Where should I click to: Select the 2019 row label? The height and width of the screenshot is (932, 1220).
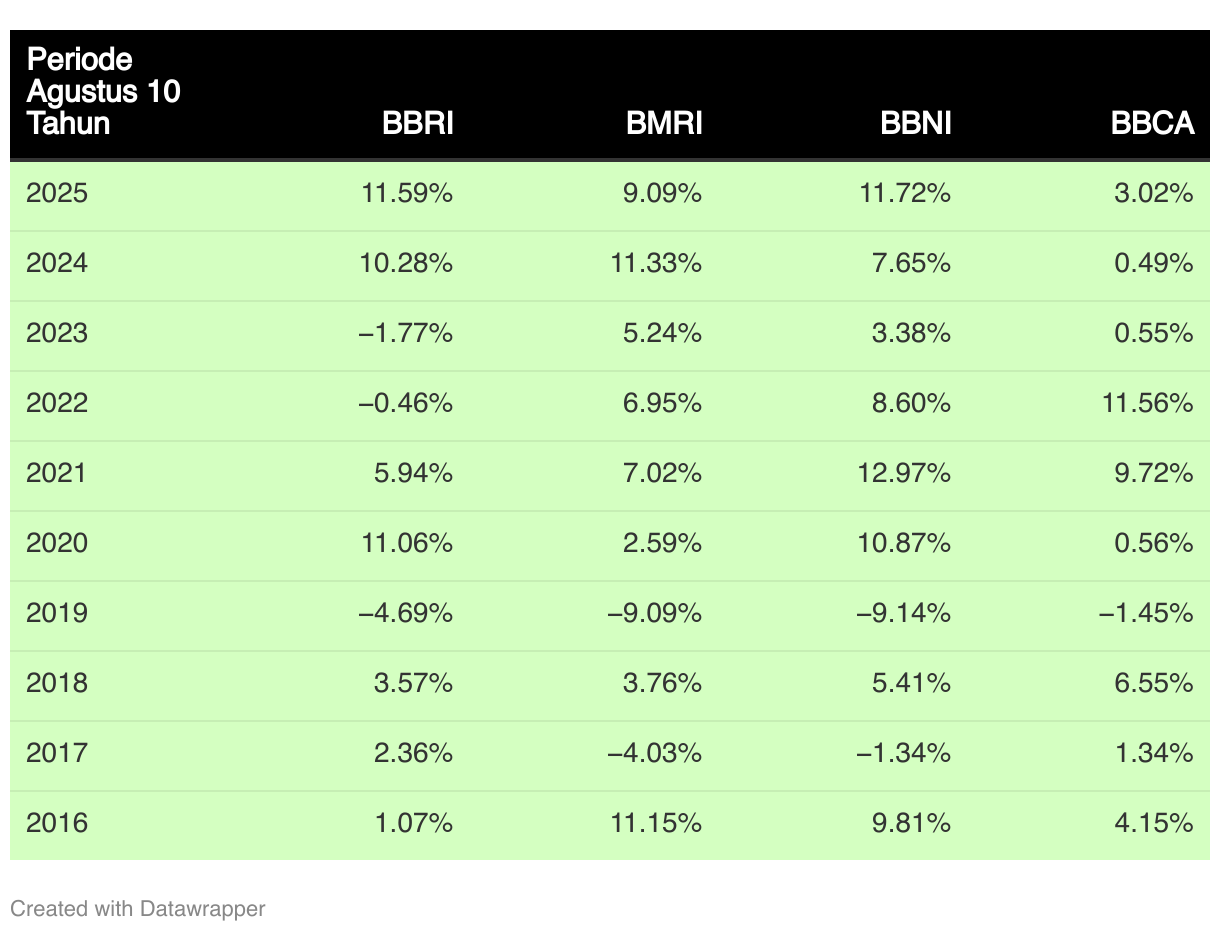tap(57, 613)
